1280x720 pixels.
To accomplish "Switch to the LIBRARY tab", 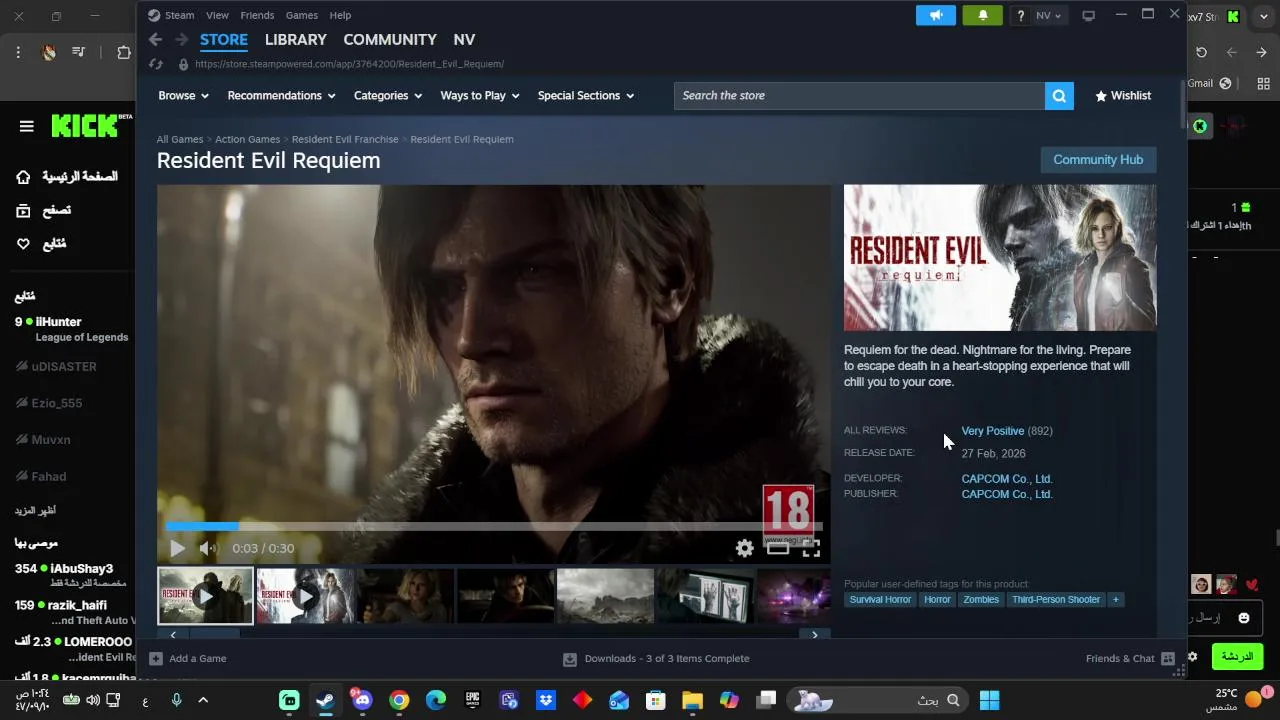I will click(295, 40).
